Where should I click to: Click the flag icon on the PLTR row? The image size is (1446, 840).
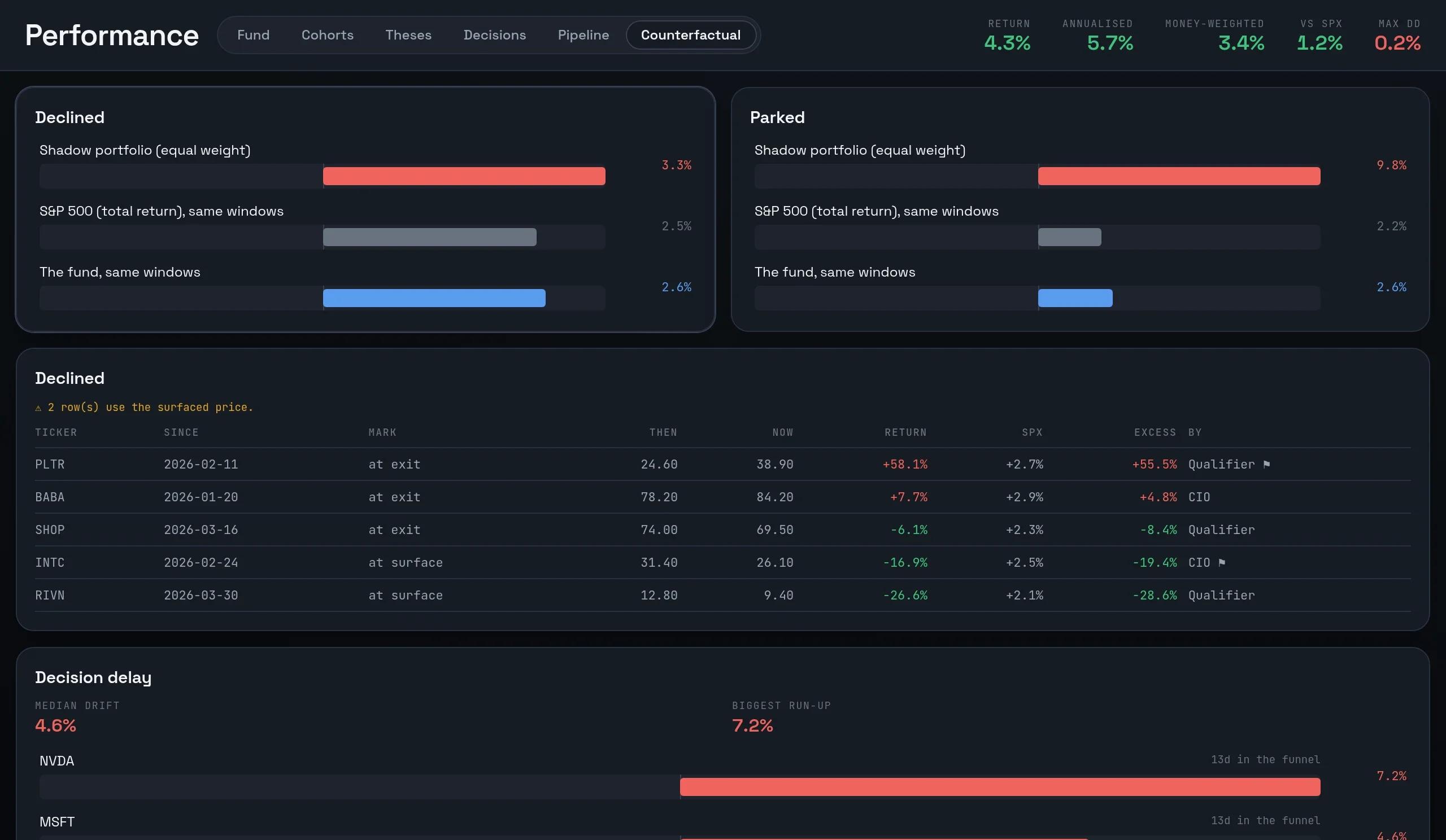pos(1266,464)
